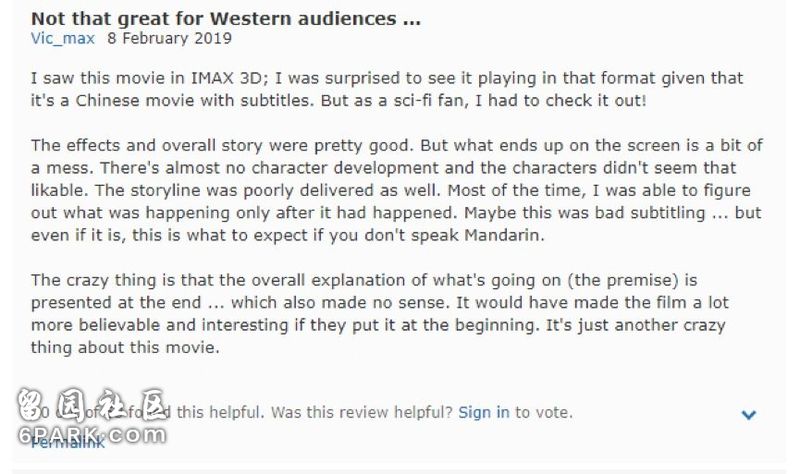Click the sentence starting 'The effects and overall story'

pyautogui.click(x=222, y=145)
